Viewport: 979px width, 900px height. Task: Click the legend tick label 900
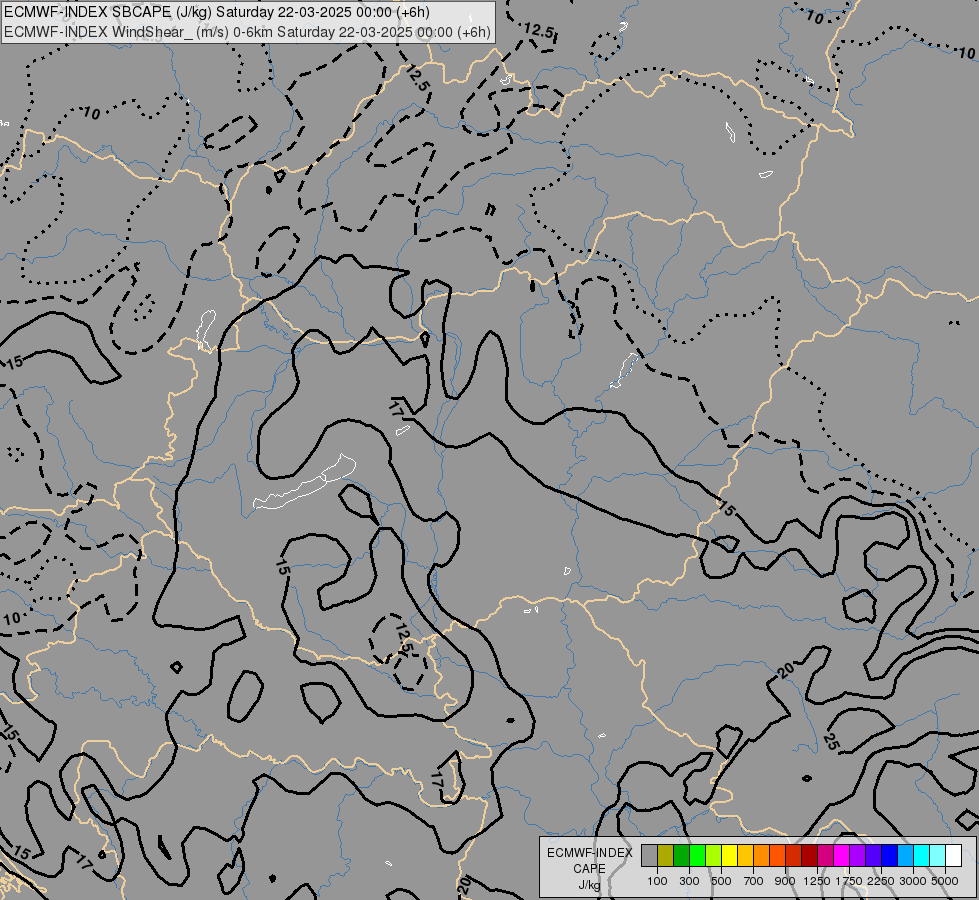pyautogui.click(x=785, y=881)
